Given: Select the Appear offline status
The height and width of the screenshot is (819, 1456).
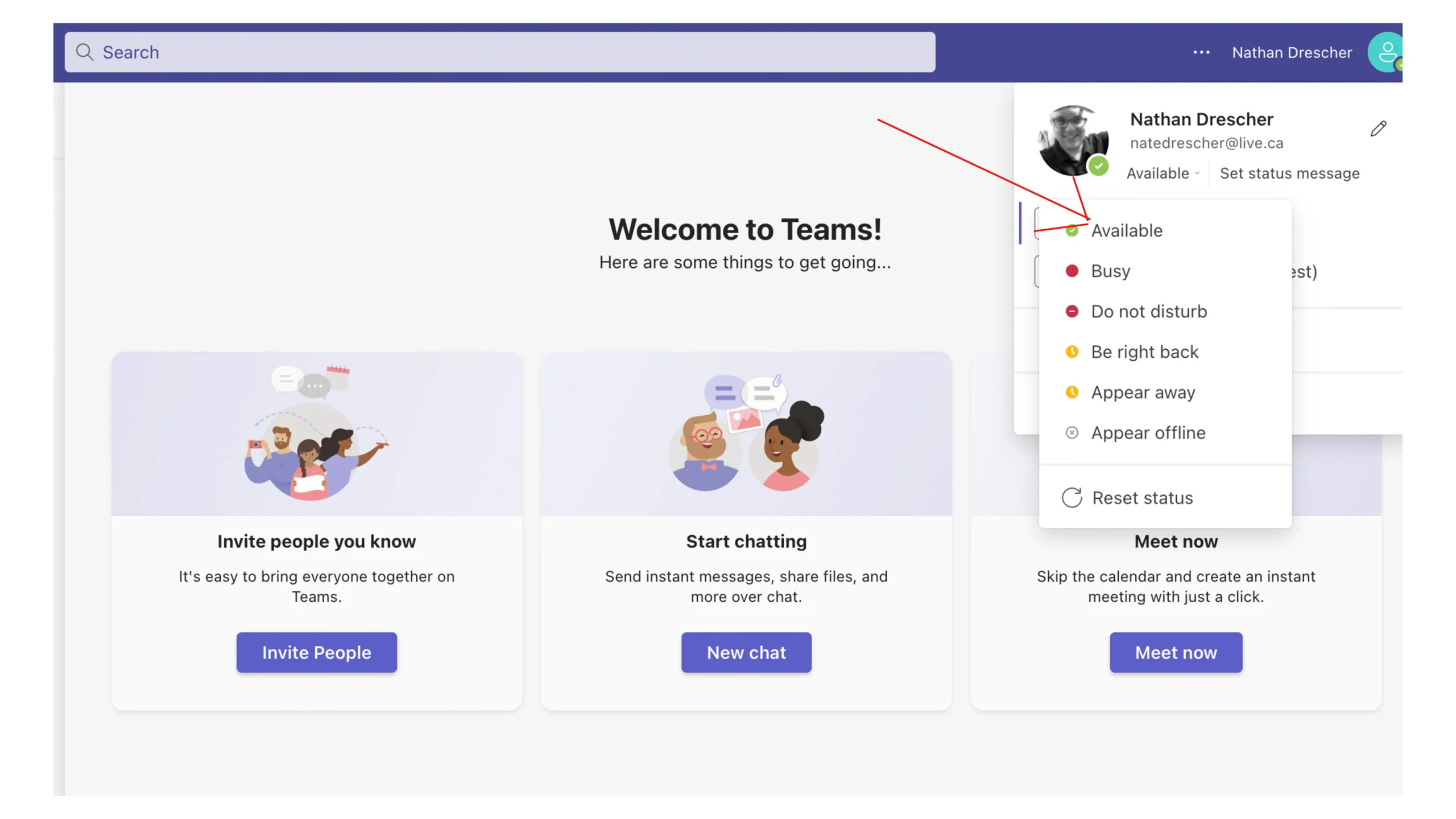Looking at the screenshot, I should tap(1148, 432).
